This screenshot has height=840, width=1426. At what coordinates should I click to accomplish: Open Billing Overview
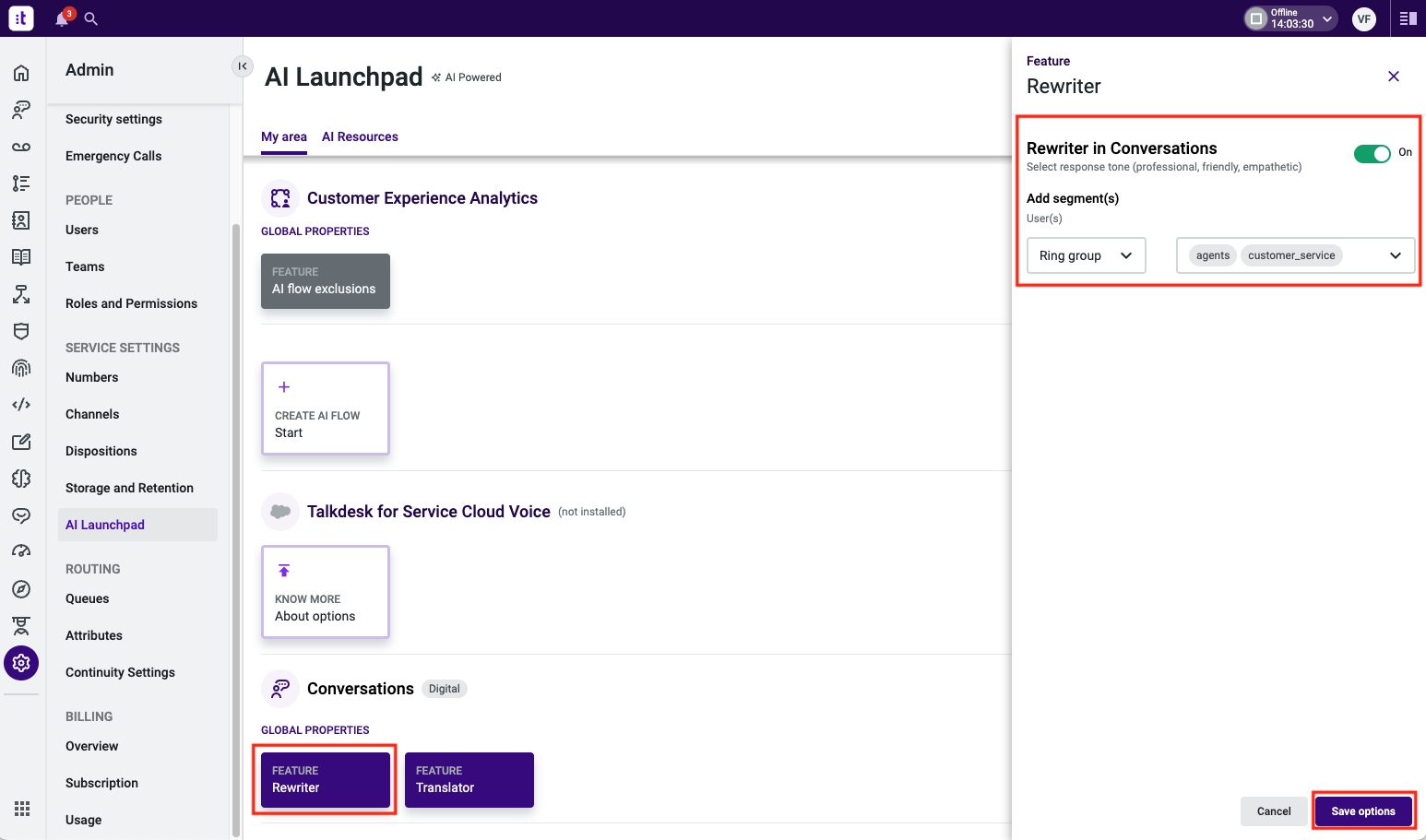[x=92, y=746]
